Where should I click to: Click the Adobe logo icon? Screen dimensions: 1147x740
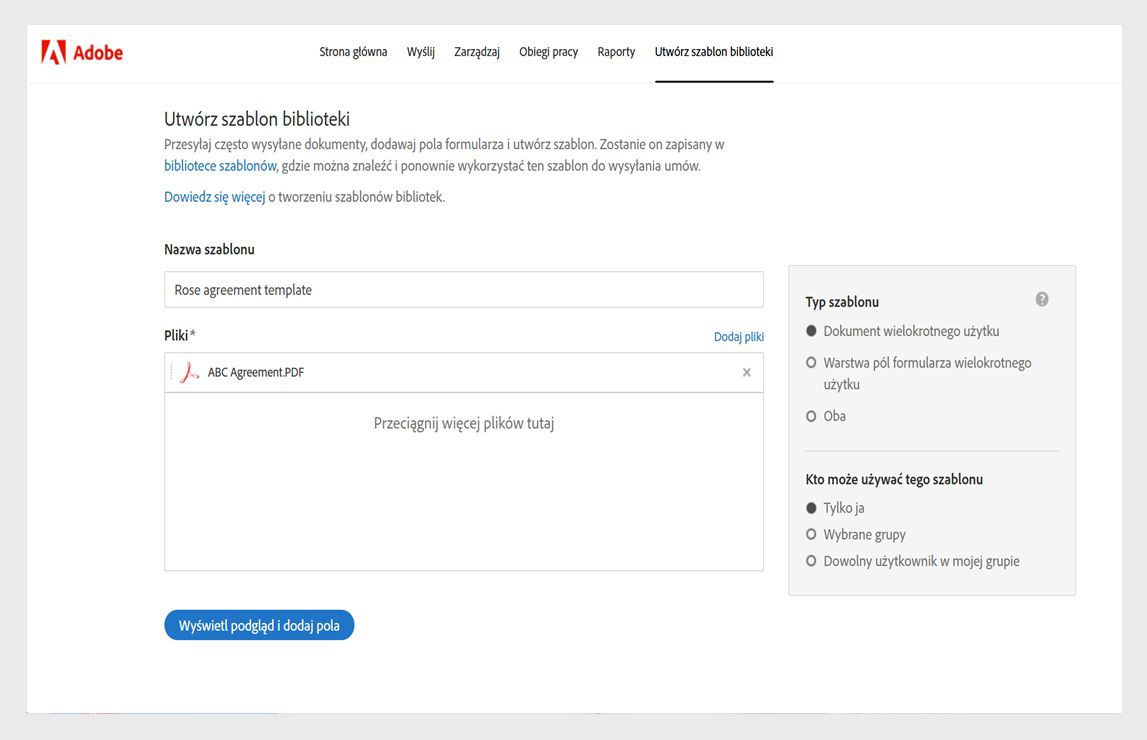(54, 52)
